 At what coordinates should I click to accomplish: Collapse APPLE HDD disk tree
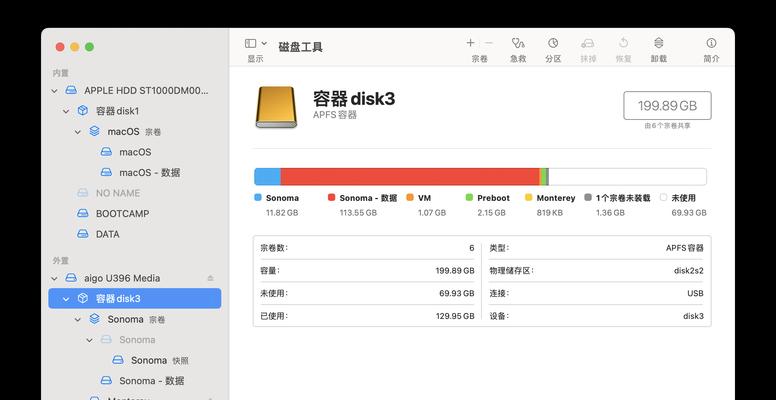[54, 91]
